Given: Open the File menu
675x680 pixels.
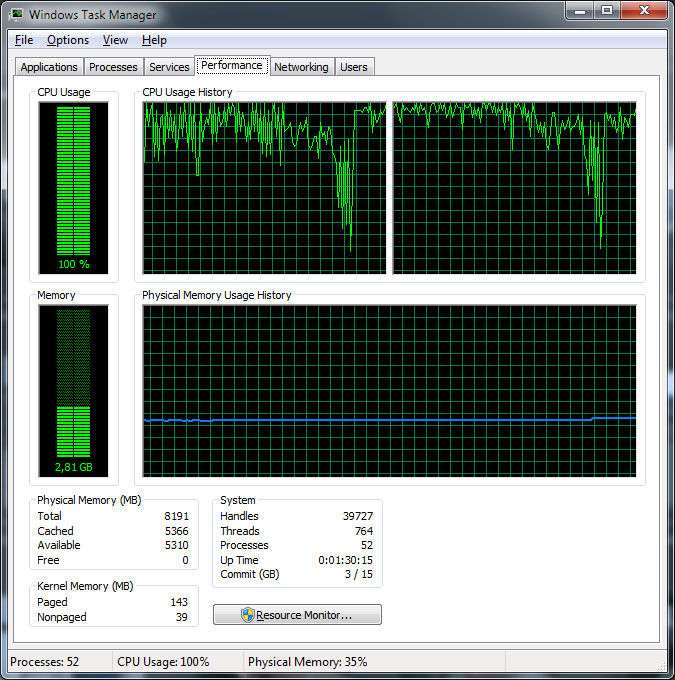Looking at the screenshot, I should click(x=24, y=40).
